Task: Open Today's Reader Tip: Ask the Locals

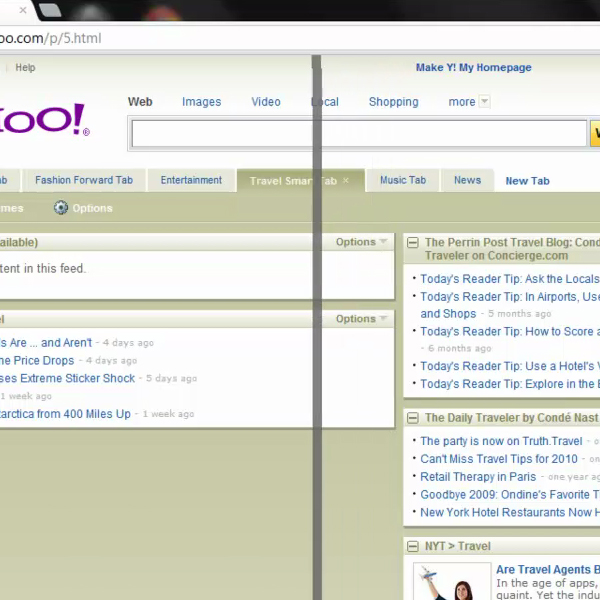Action: (x=510, y=279)
